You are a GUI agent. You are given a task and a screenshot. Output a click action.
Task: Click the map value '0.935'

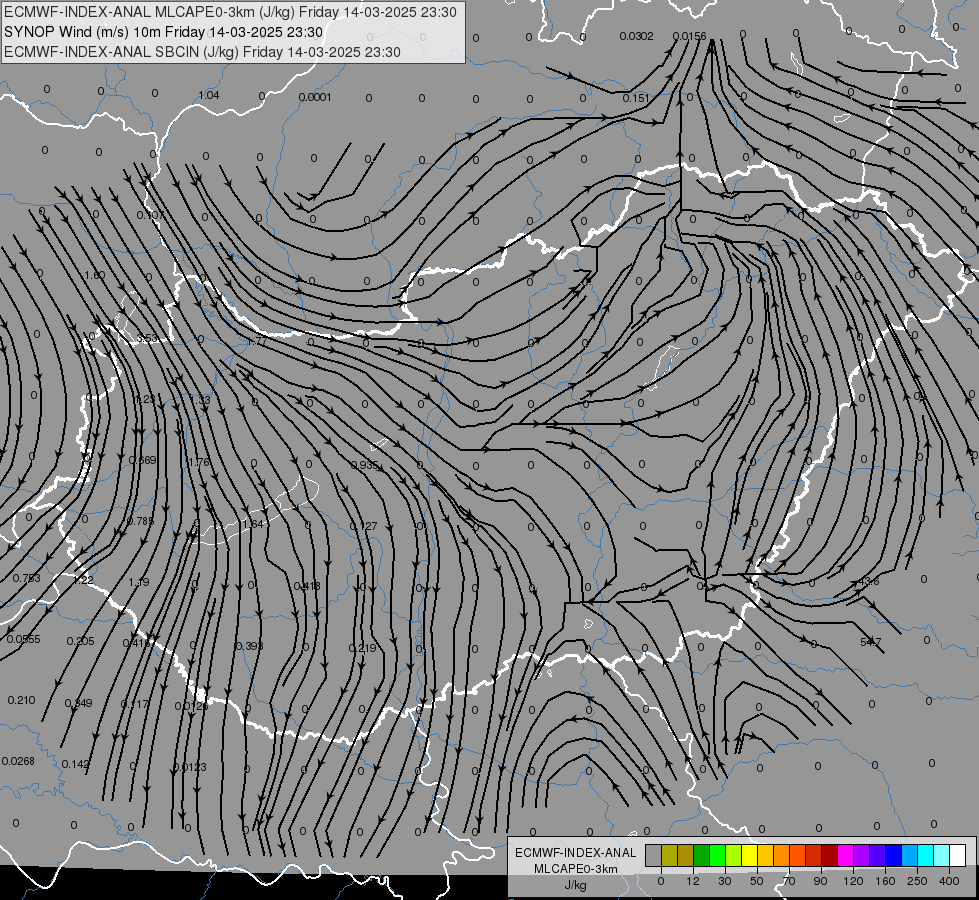[365, 465]
